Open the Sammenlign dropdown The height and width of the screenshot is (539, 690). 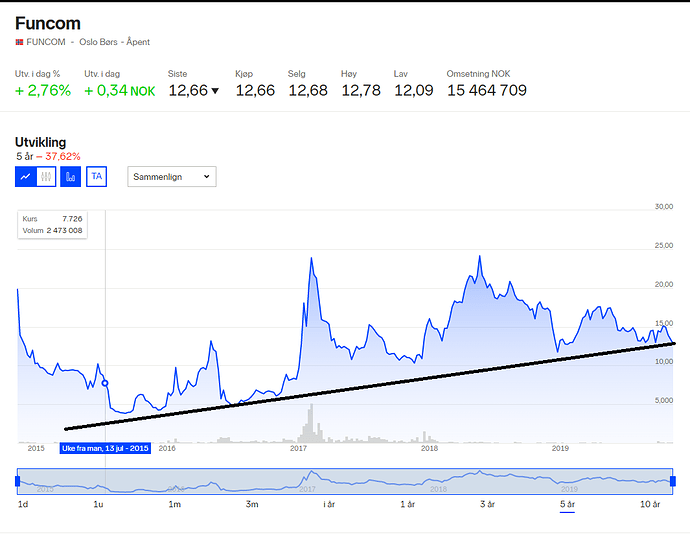(x=172, y=176)
